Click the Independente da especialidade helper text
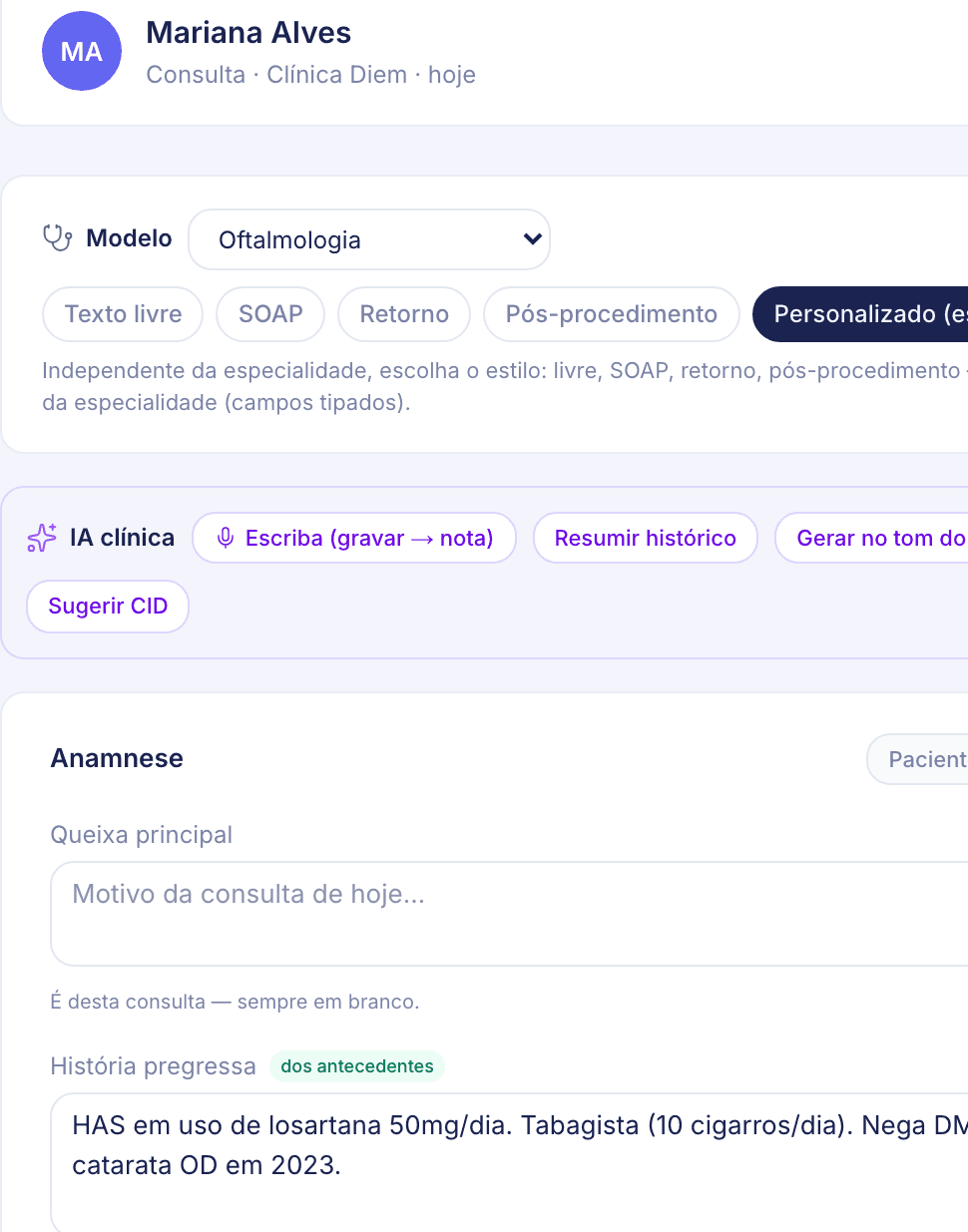This screenshot has height=1232, width=968. (x=505, y=386)
